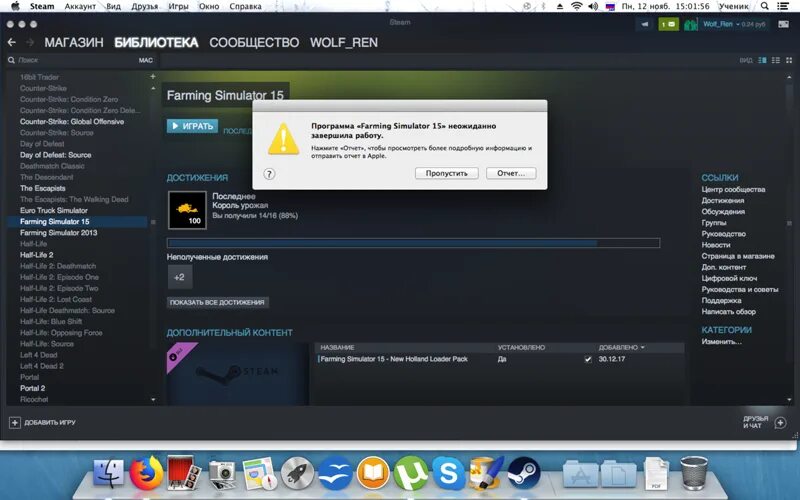Switch to the СООБЩЕСТВО tab
800x500 pixels.
[x=254, y=42]
